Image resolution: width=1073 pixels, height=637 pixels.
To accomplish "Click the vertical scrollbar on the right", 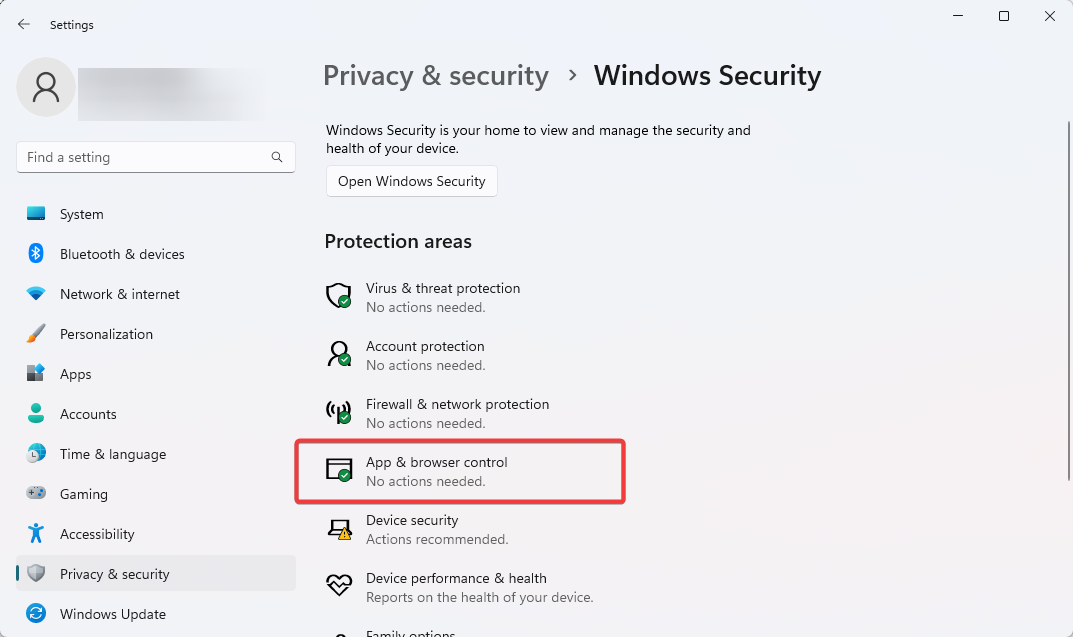I will click(x=1069, y=301).
